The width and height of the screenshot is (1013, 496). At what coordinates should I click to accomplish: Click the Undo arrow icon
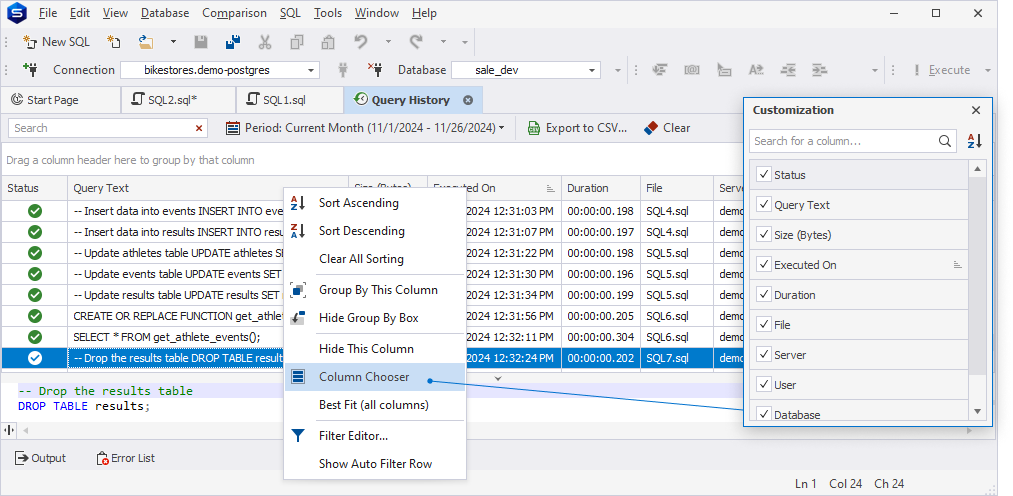click(360, 42)
